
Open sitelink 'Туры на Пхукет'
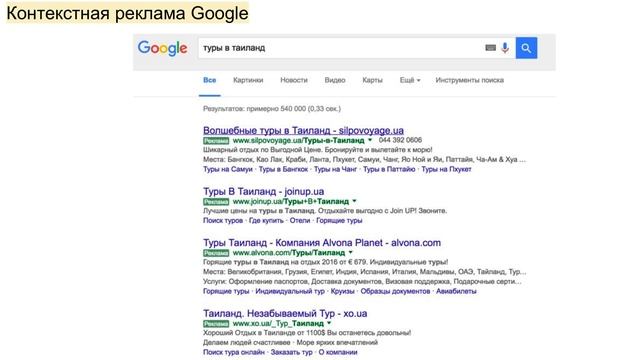[x=446, y=169]
